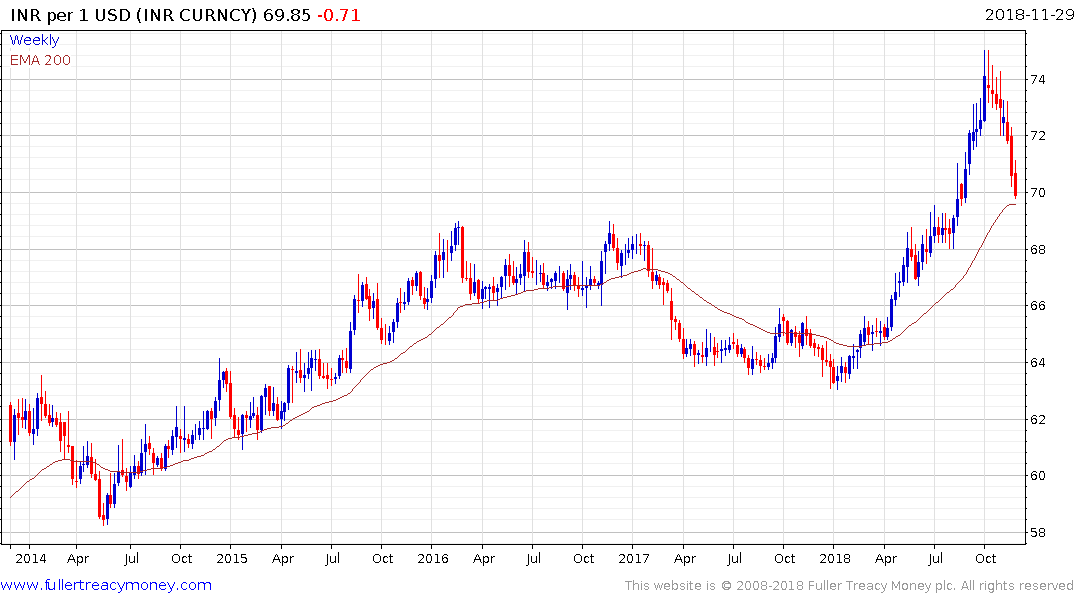This screenshot has width=1075, height=600.
Task: Open the www.fullertreacymoney.com link
Action: (x=106, y=585)
